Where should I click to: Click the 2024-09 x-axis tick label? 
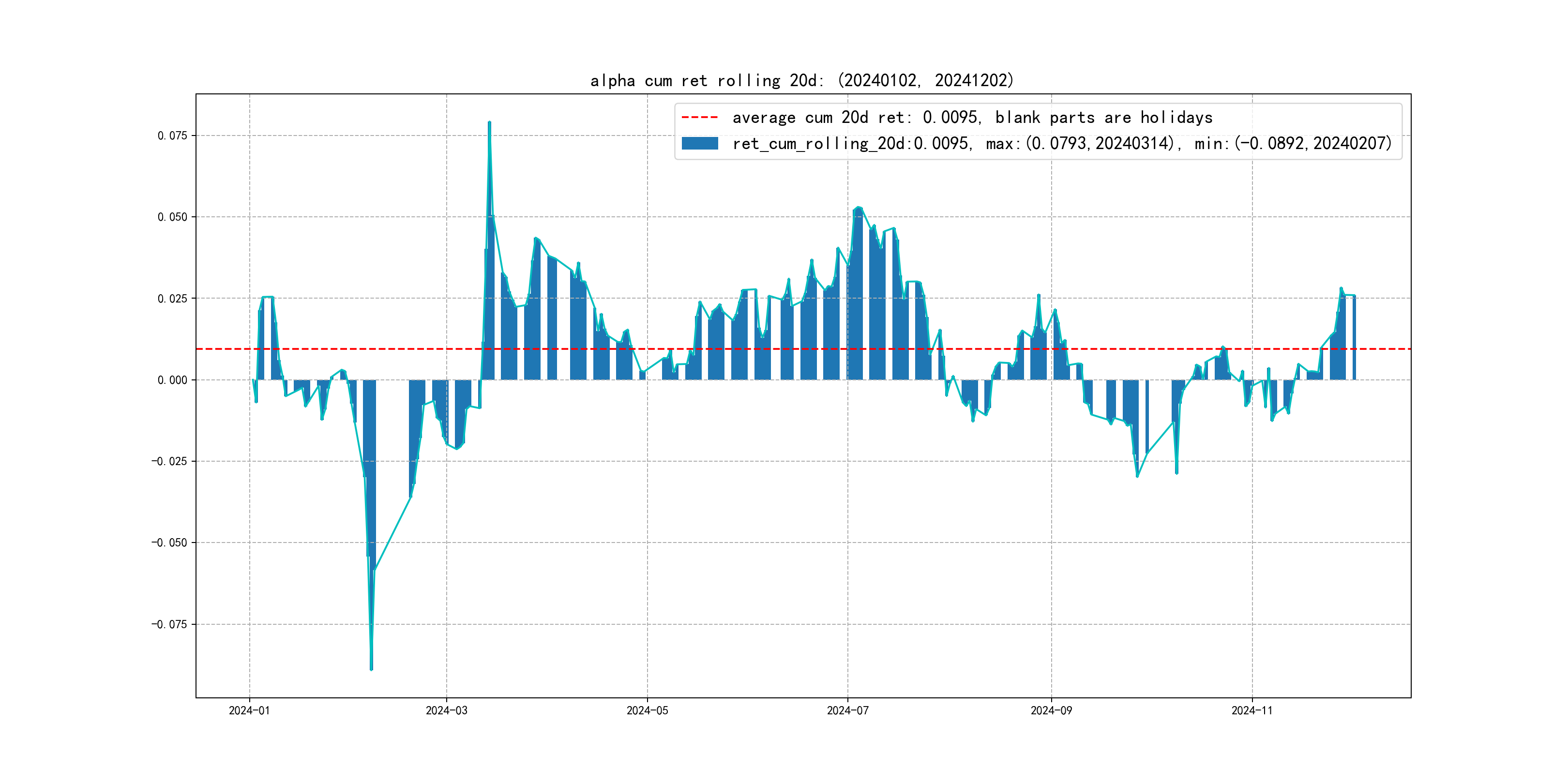1051,710
